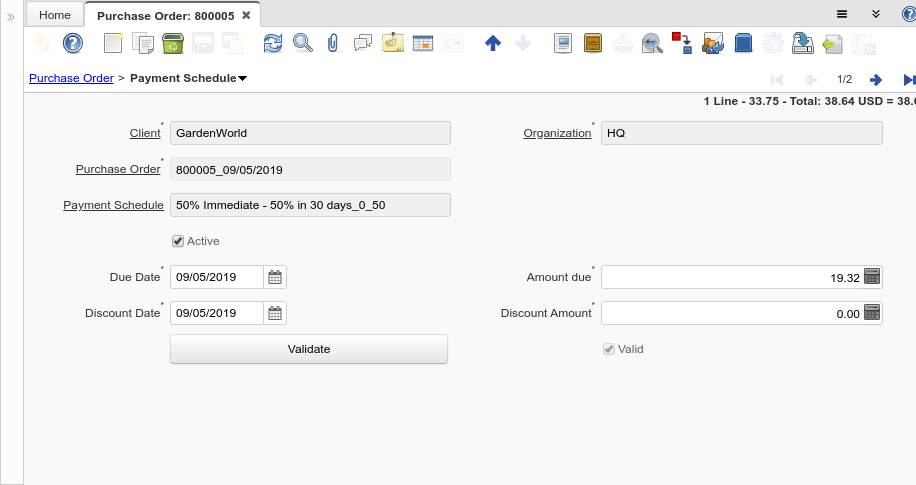Image resolution: width=916 pixels, height=485 pixels.
Task: Switch to the Home tab
Action: pyautogui.click(x=55, y=15)
